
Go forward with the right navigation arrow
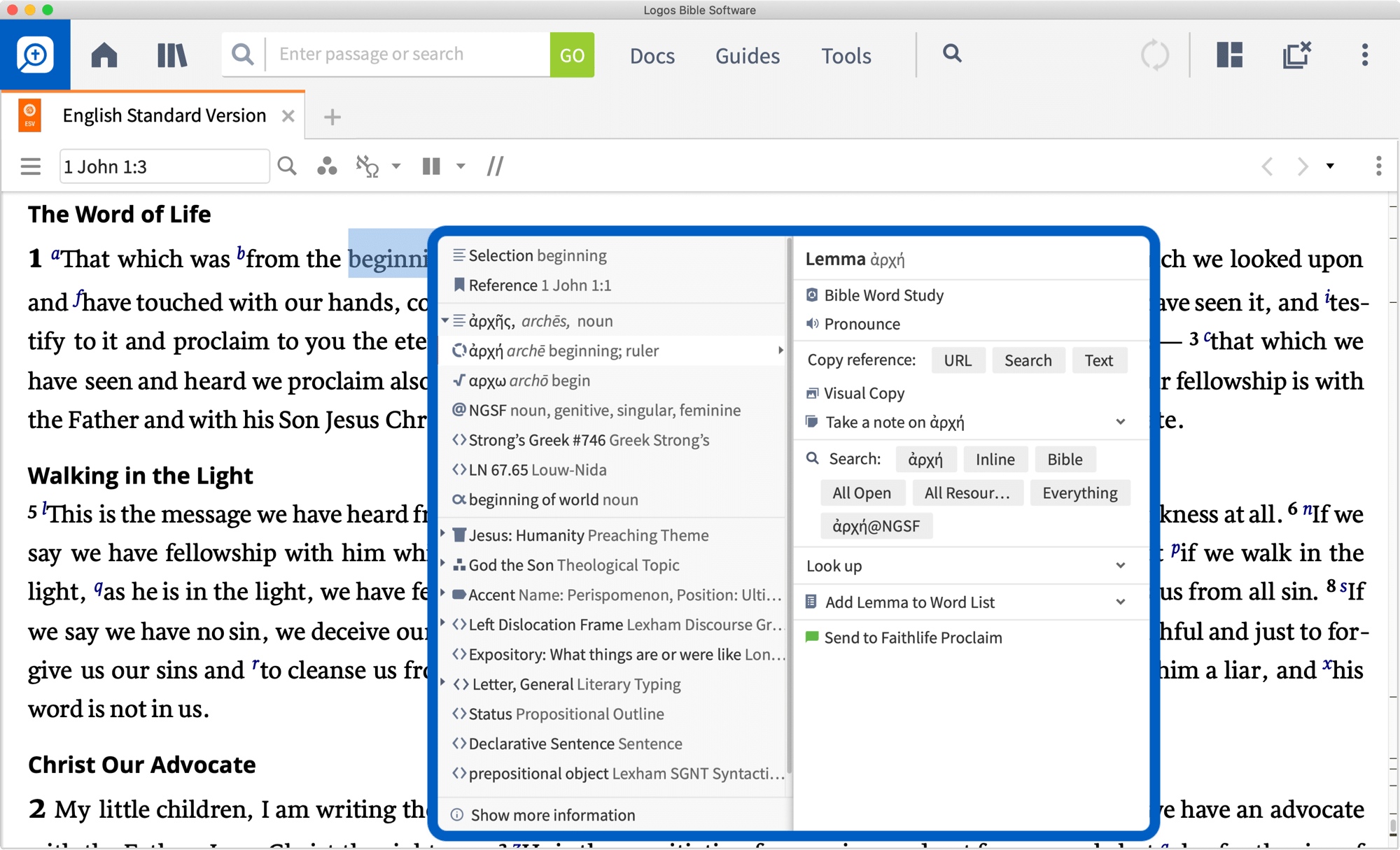1302,167
